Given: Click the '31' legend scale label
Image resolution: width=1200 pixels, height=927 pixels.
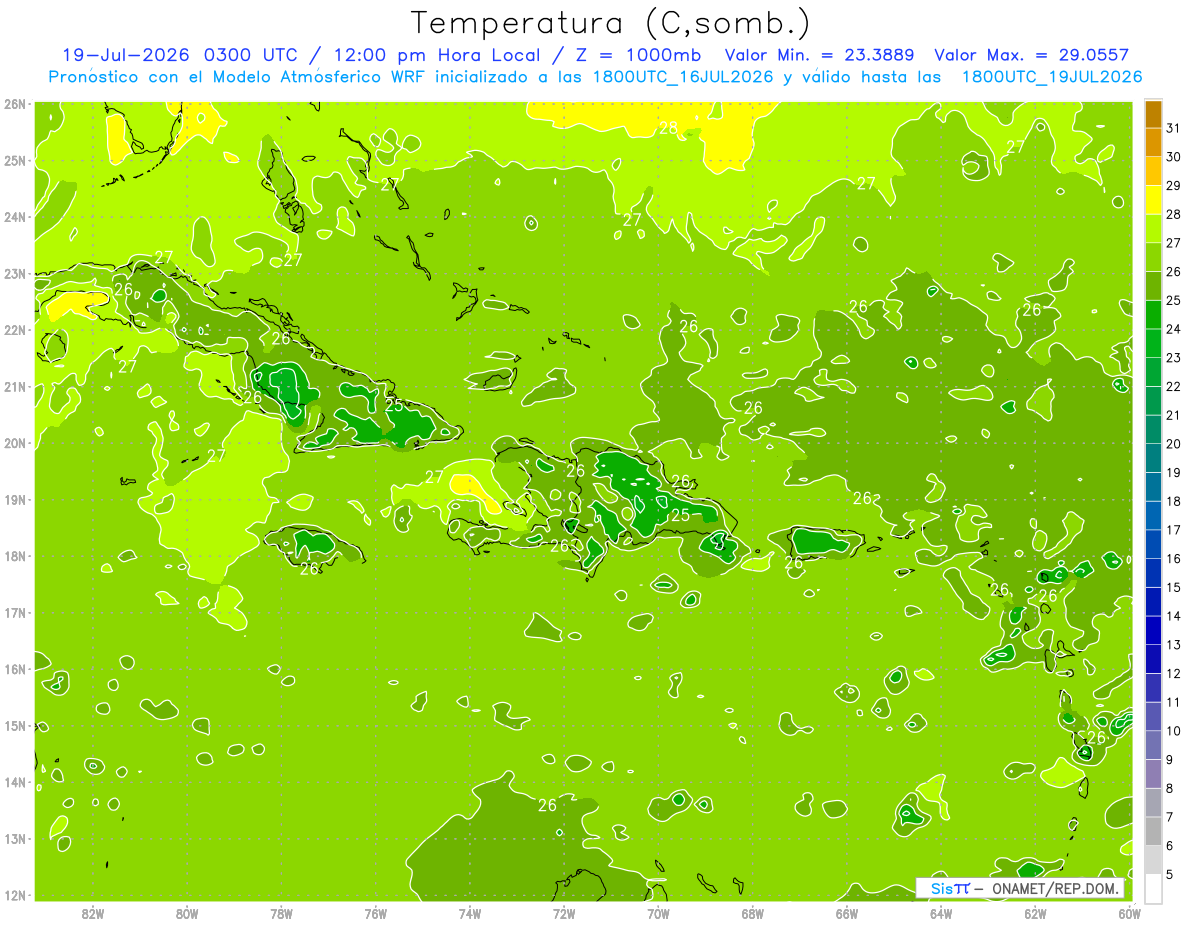Looking at the screenshot, I should coord(1173,128).
